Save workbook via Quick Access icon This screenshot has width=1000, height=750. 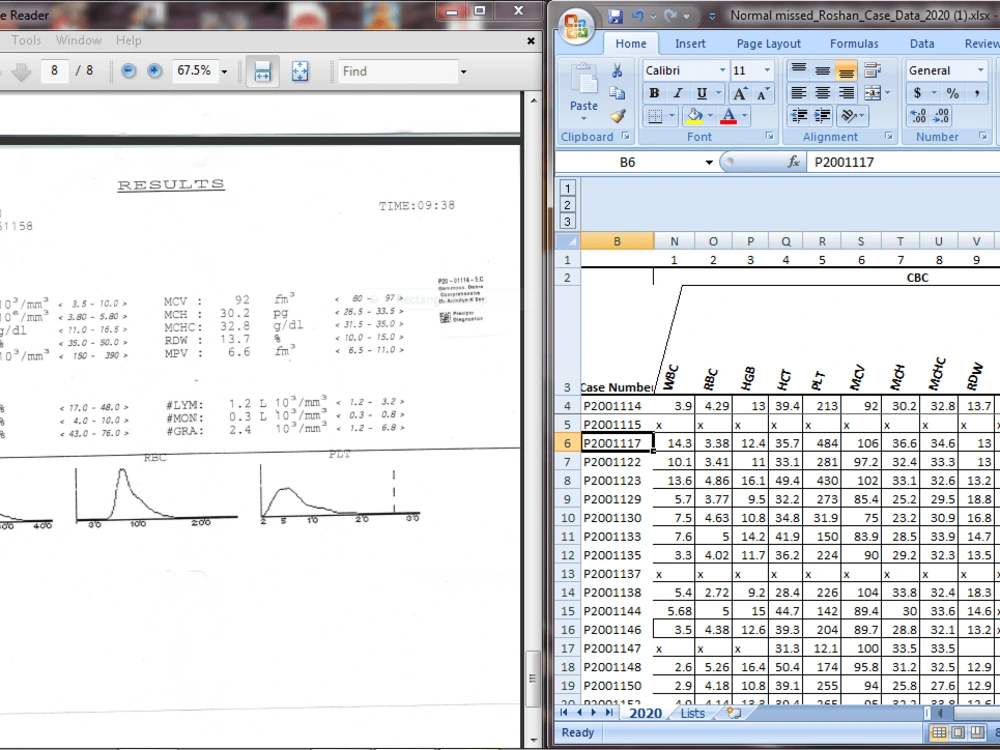tap(615, 16)
